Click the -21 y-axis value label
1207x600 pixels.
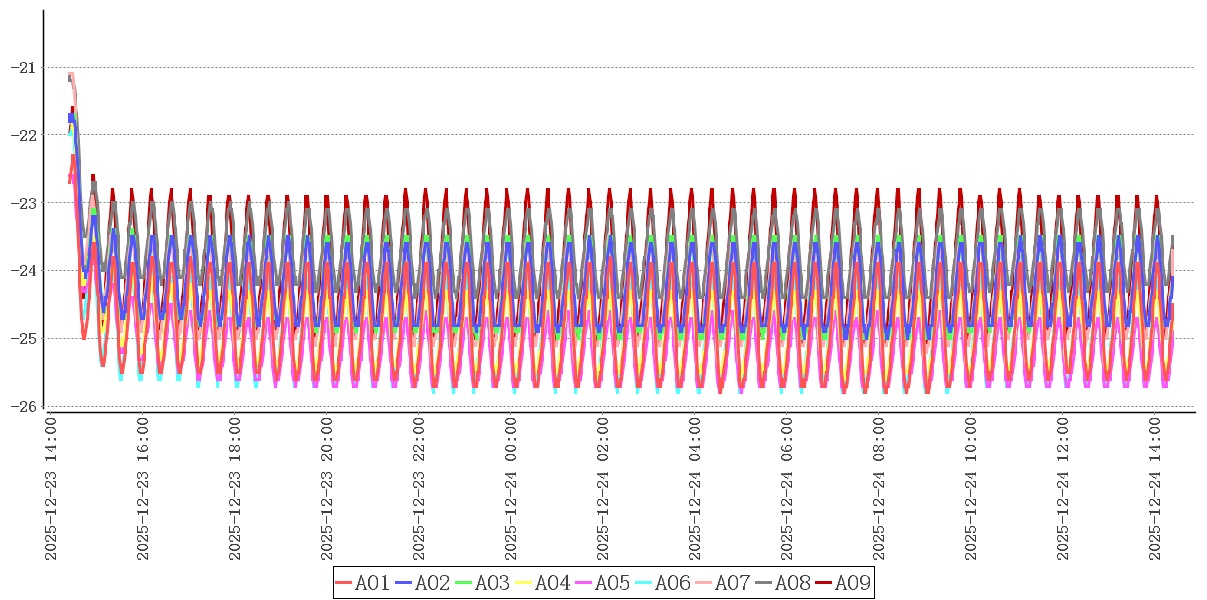pos(22,68)
